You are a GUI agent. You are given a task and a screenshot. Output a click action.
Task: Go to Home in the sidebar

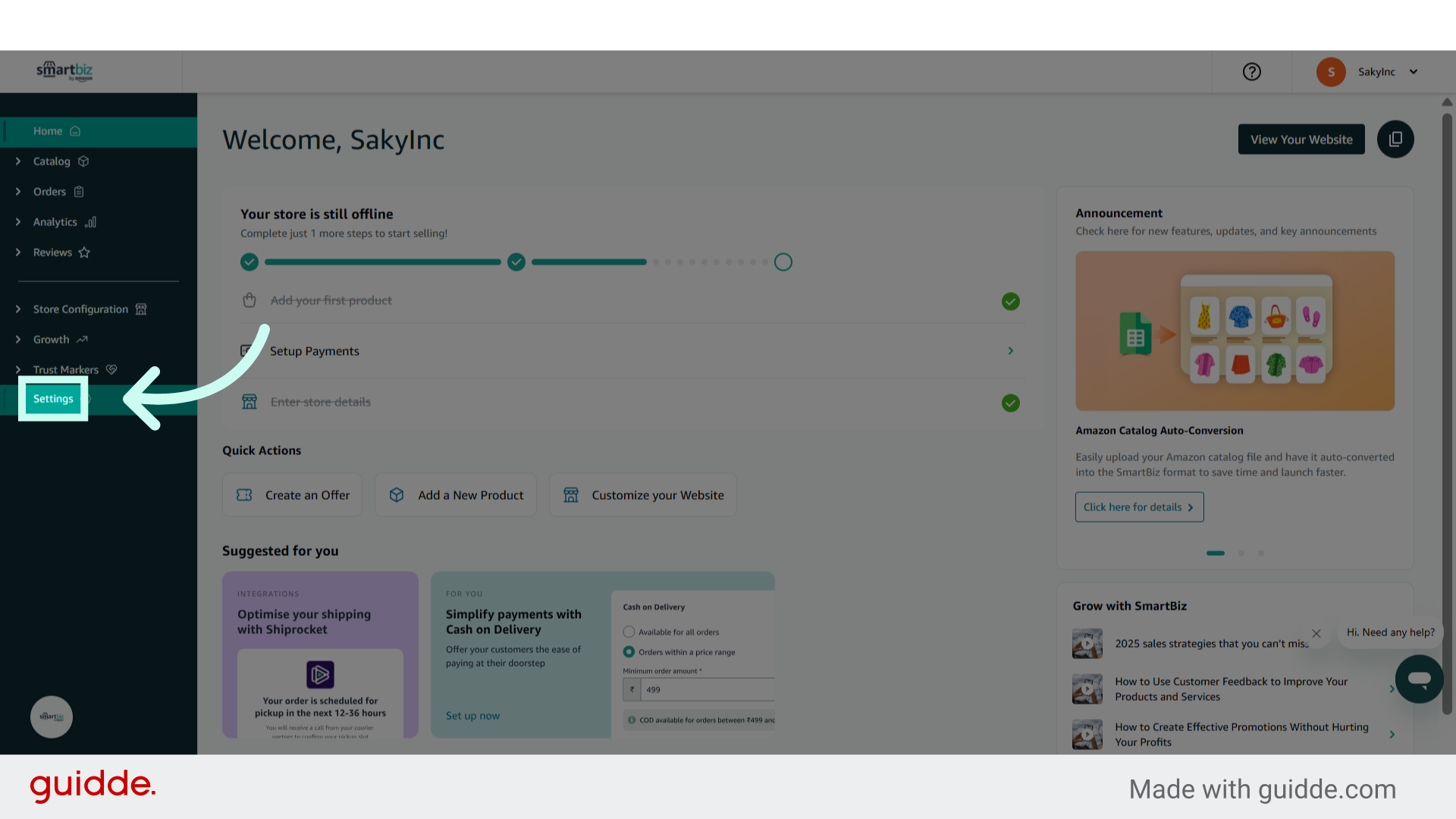pyautogui.click(x=48, y=131)
